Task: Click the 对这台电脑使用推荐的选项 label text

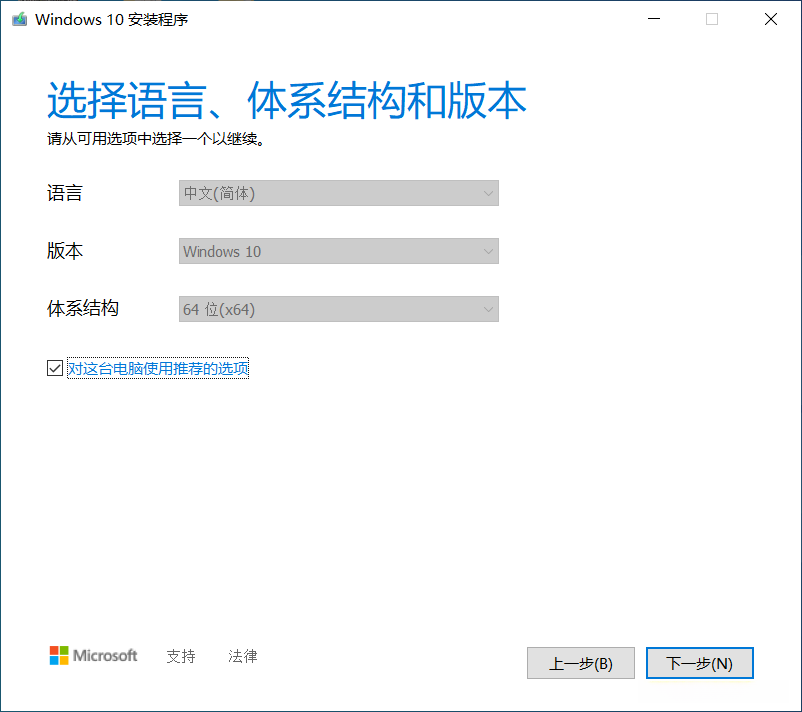Action: pos(158,368)
